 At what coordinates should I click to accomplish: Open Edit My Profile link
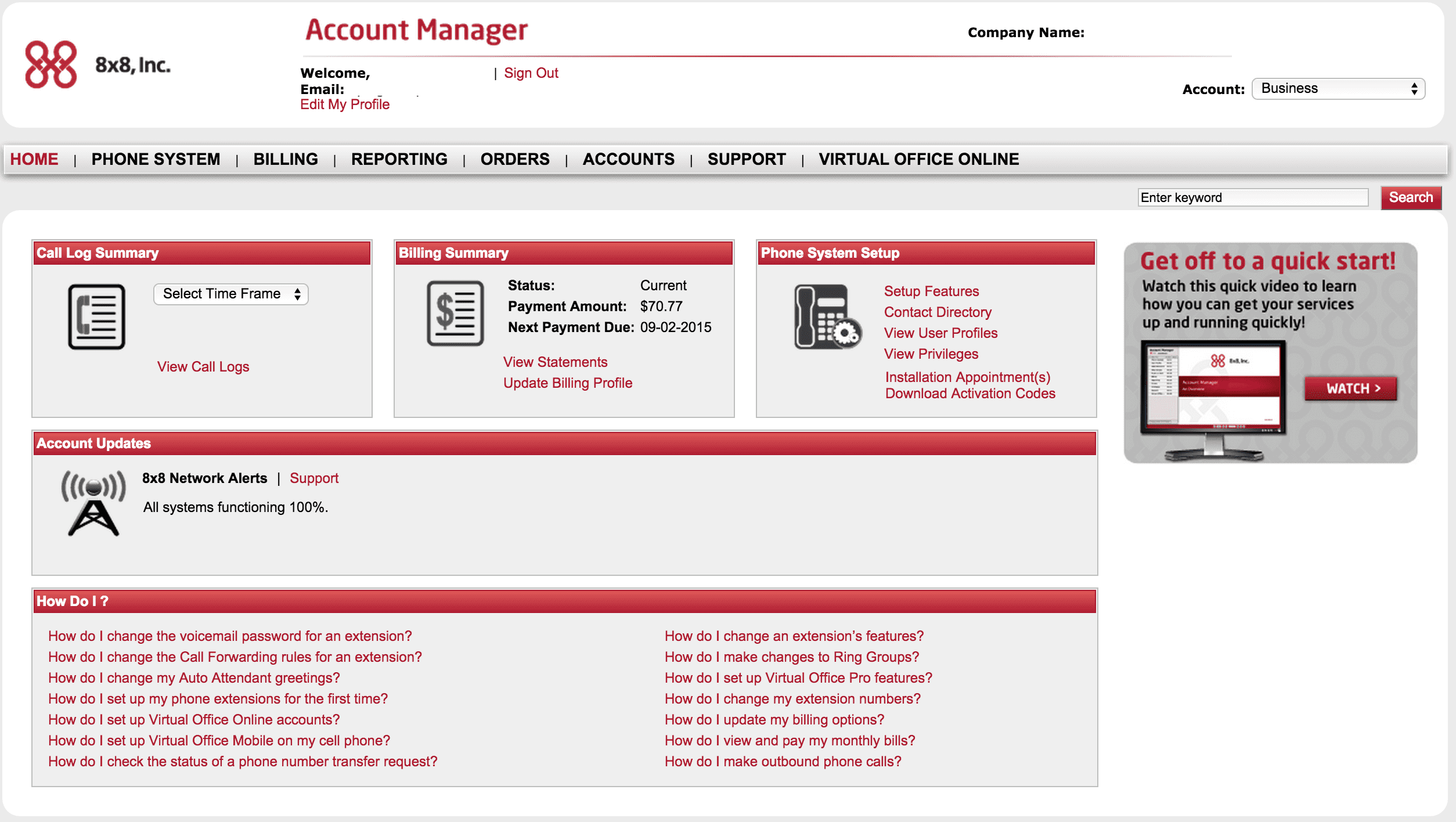[x=345, y=104]
